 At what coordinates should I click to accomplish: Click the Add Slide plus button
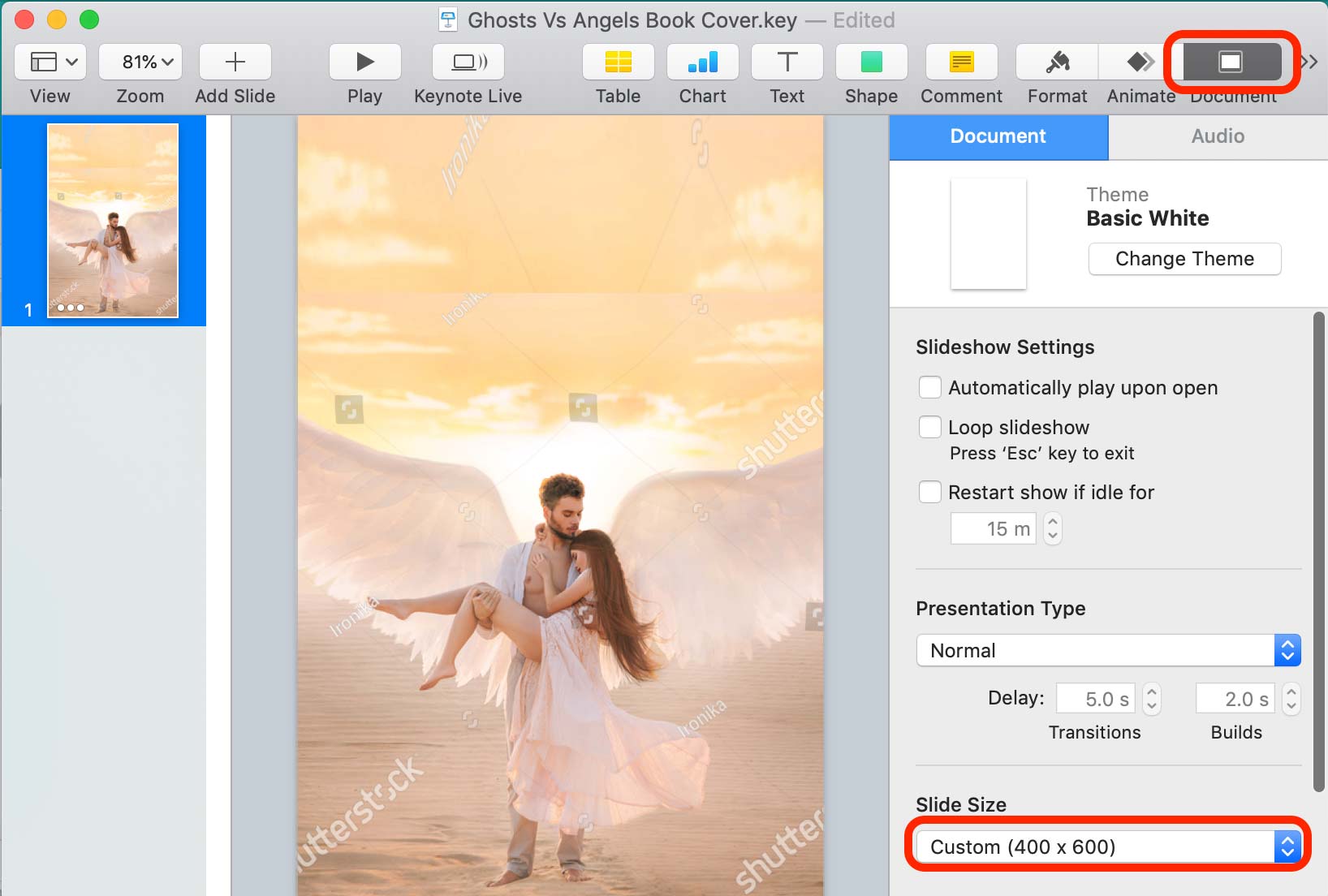coord(235,62)
